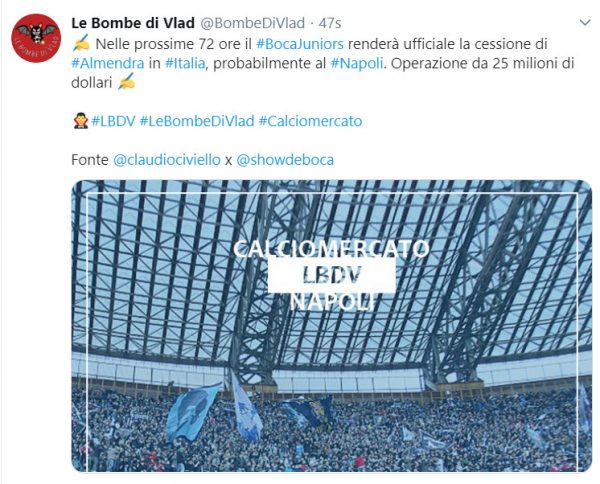Click the vampire emoji before #LBDV
The image size is (600, 484).
[80, 121]
